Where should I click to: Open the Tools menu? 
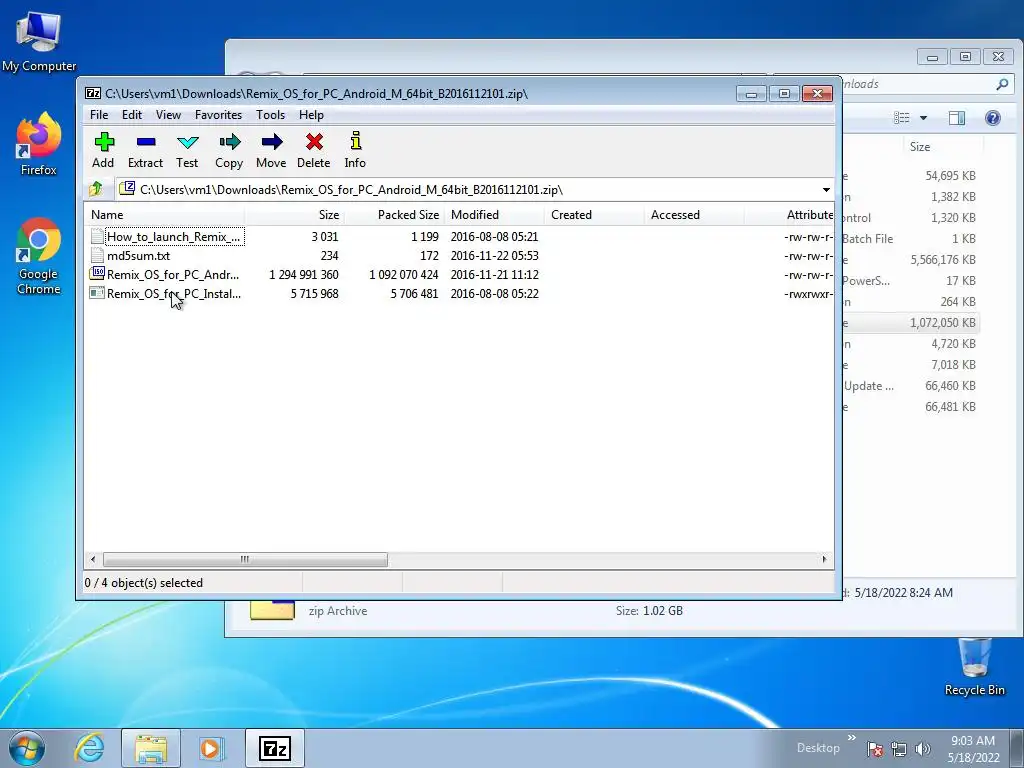pyautogui.click(x=270, y=114)
